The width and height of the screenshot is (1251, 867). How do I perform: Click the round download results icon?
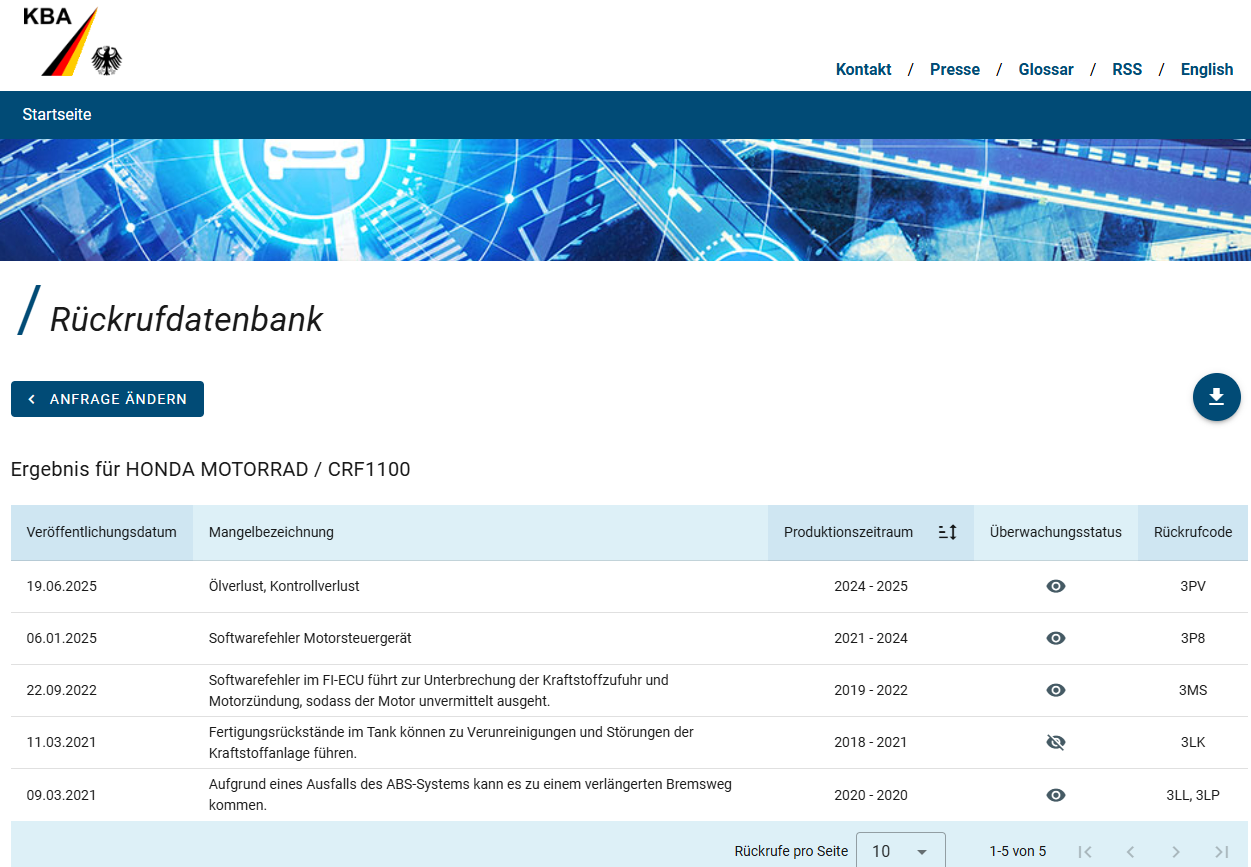click(1216, 397)
